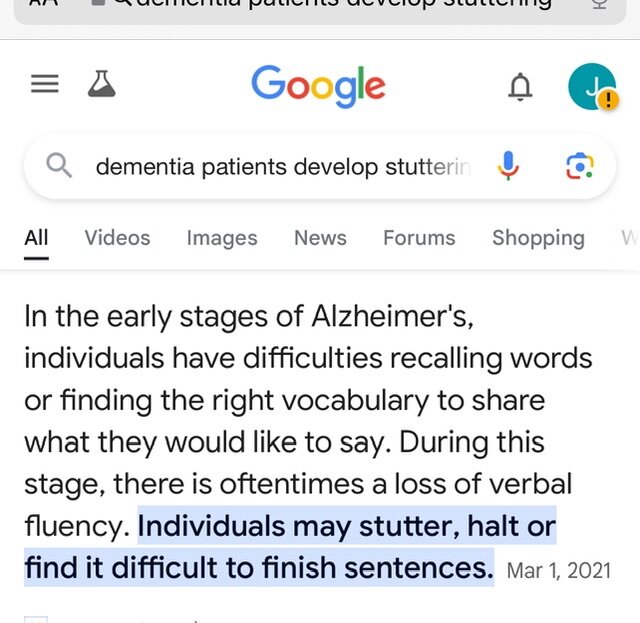The width and height of the screenshot is (640, 623).
Task: Click the highlighted stutter snippet text
Action: tap(290, 547)
